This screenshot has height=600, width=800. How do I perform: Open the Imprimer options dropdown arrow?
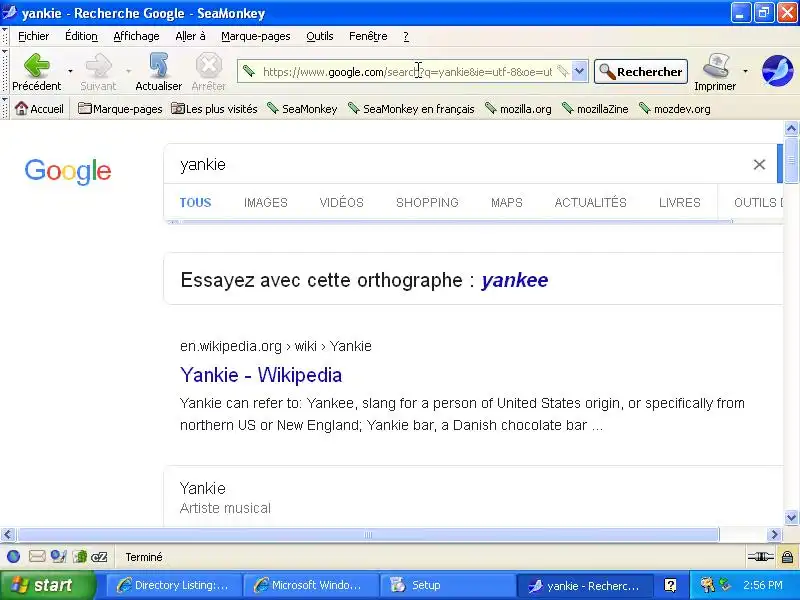coord(745,71)
